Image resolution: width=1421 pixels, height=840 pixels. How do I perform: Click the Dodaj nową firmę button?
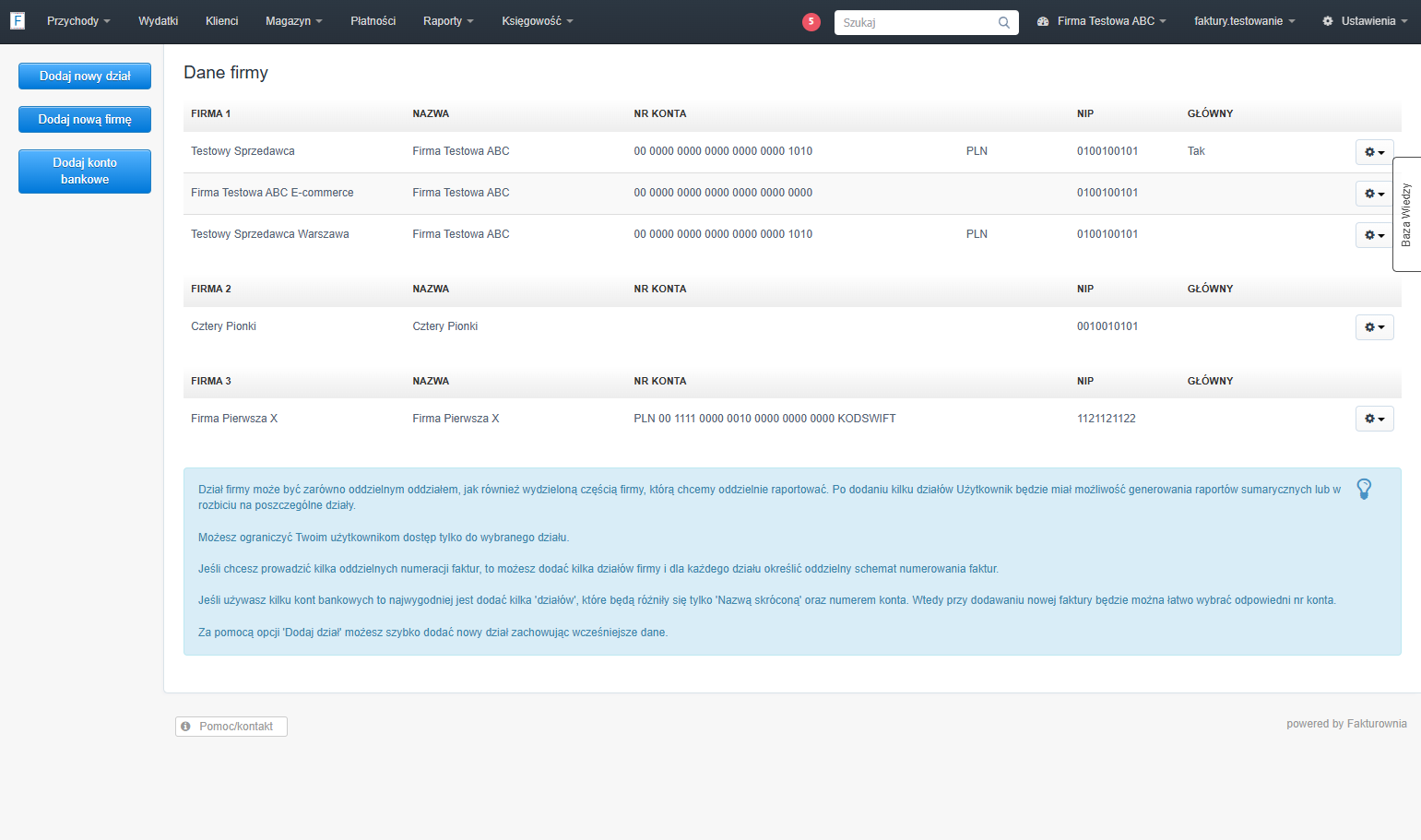(85, 120)
